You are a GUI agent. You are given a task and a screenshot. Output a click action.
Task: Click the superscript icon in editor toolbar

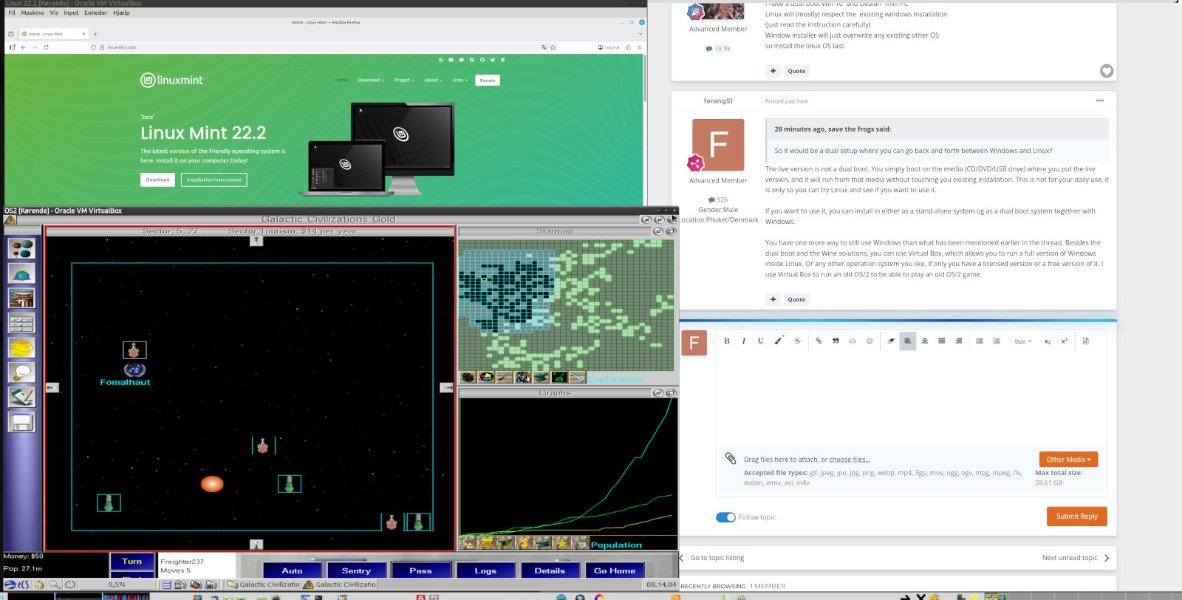tap(1064, 341)
